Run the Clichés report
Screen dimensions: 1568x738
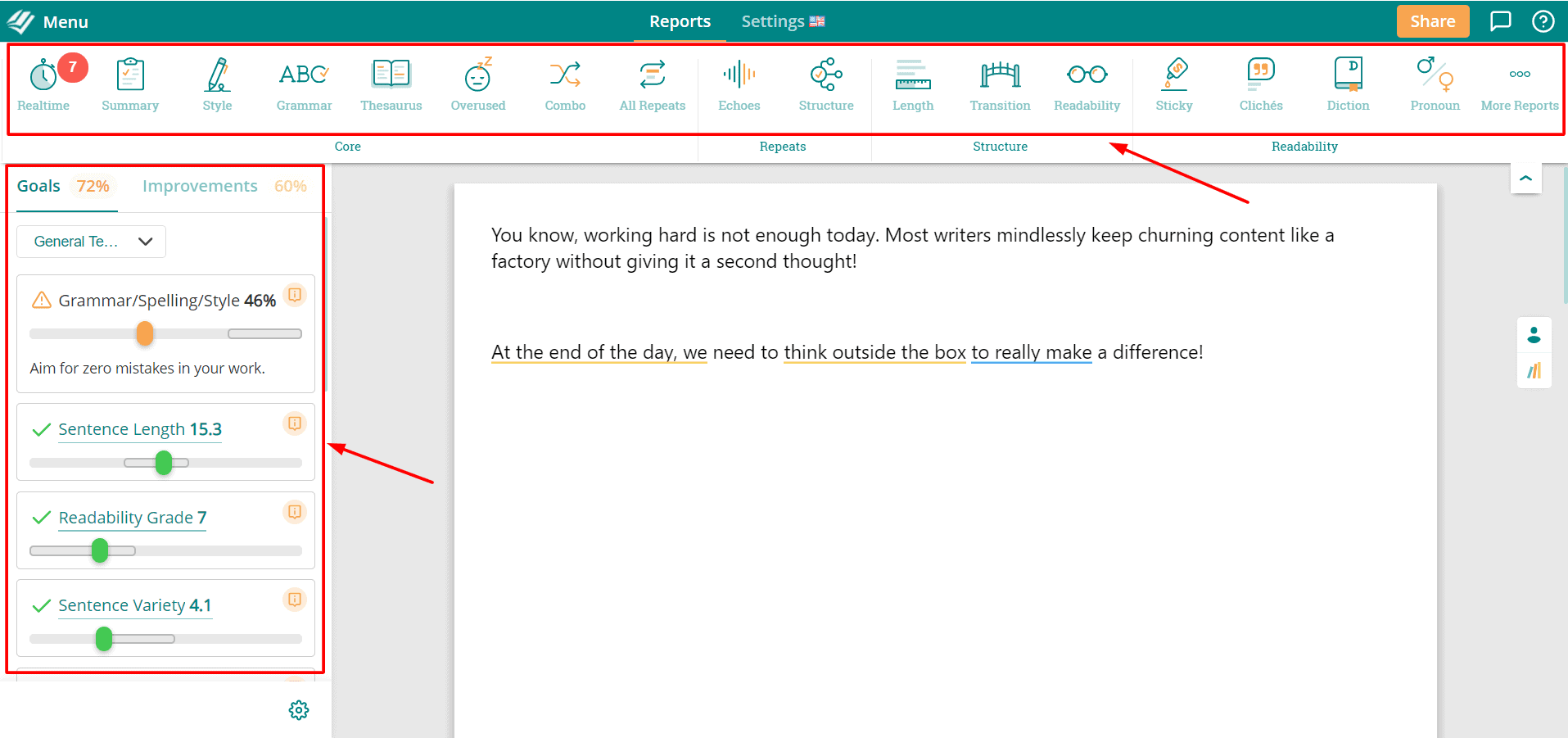[1261, 84]
